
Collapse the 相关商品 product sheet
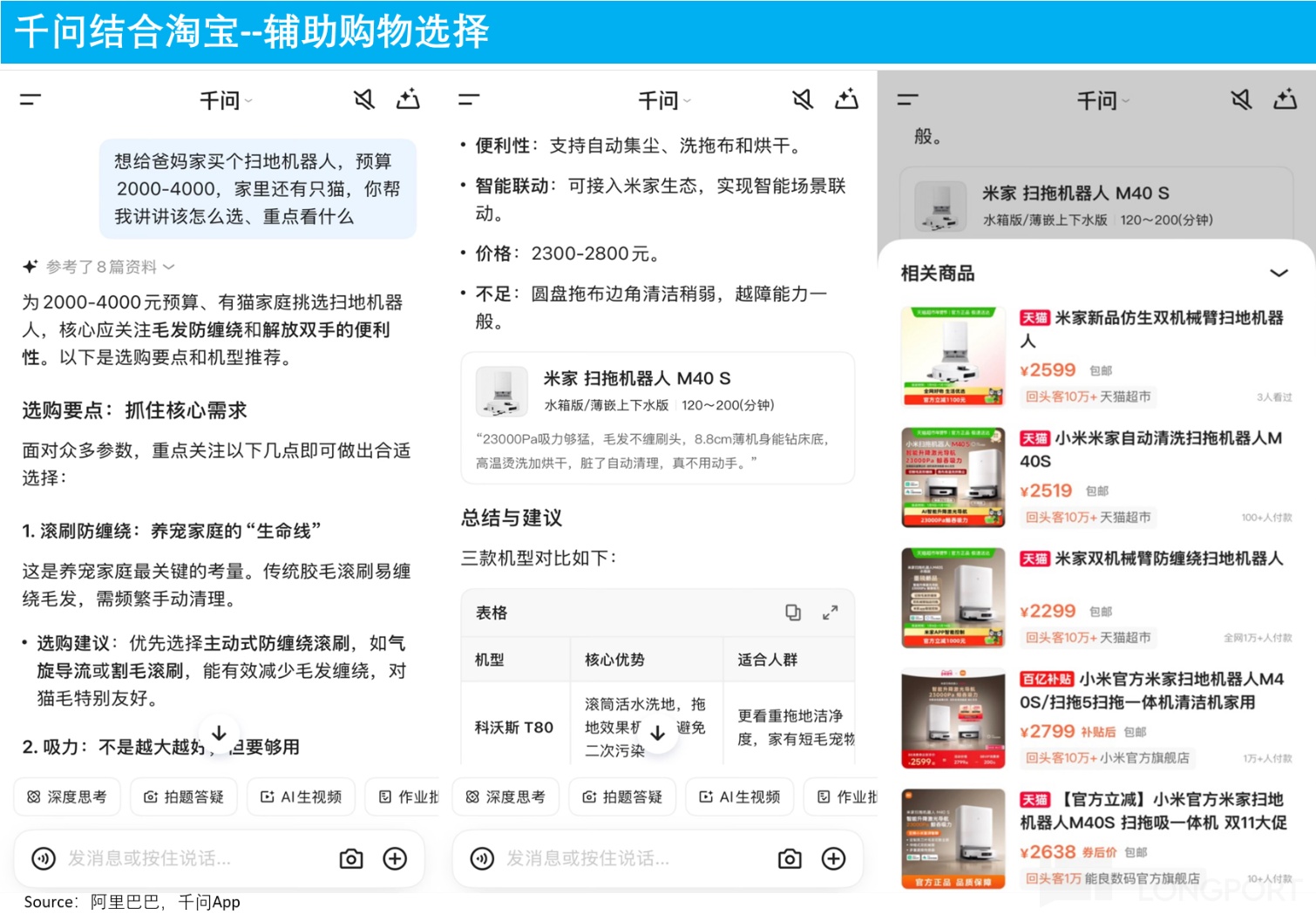(1278, 274)
